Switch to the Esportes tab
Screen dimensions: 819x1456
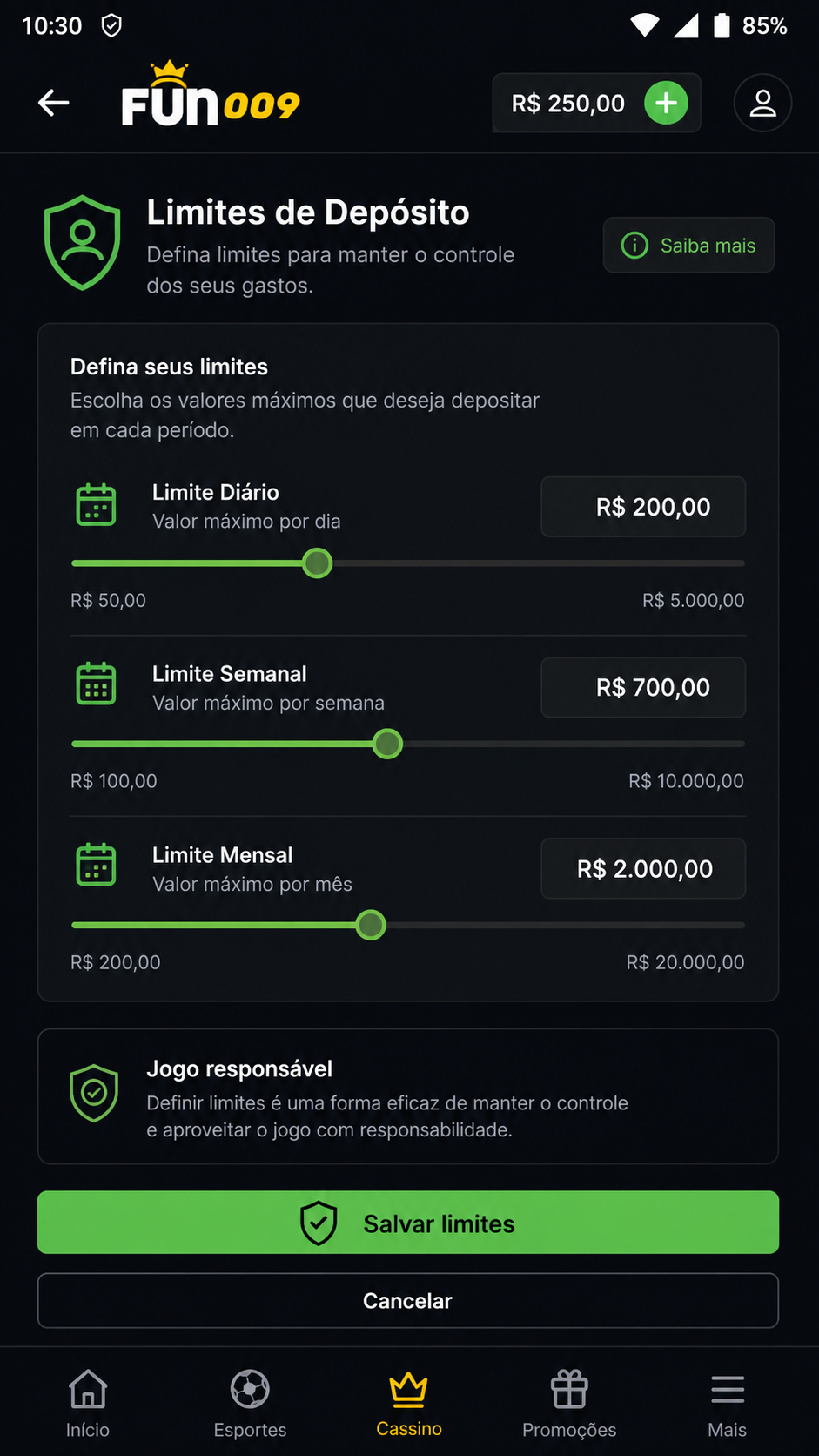(250, 1403)
